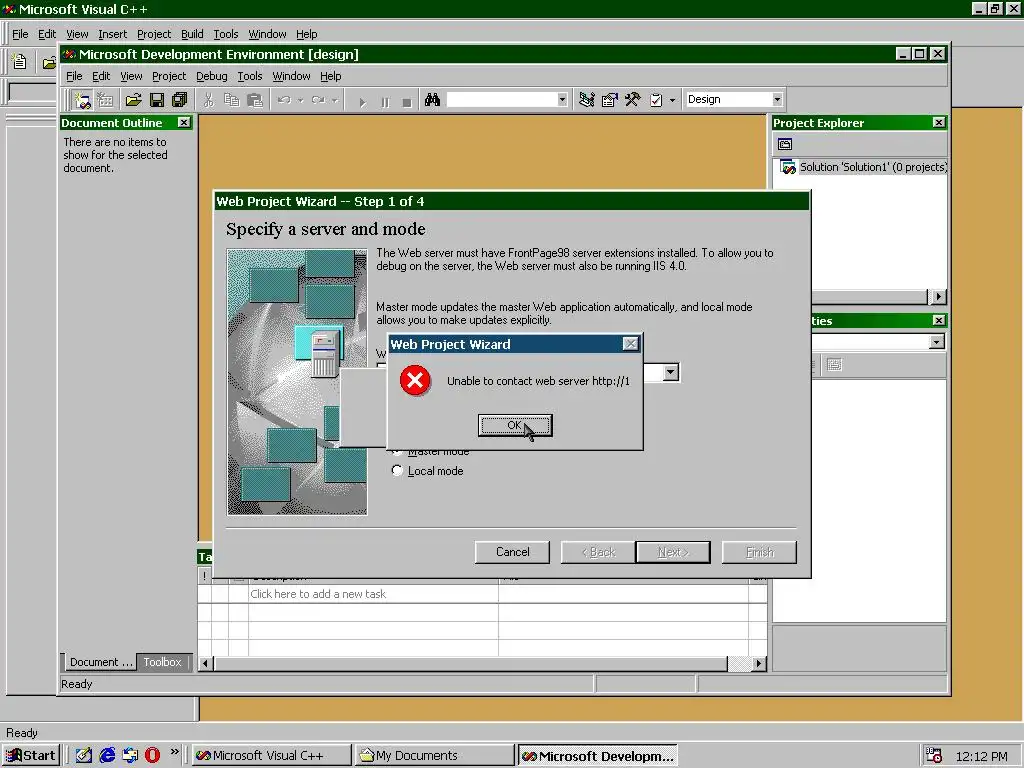Click the Task List checkmark icon
Screen dimensions: 1024x768
[656, 100]
